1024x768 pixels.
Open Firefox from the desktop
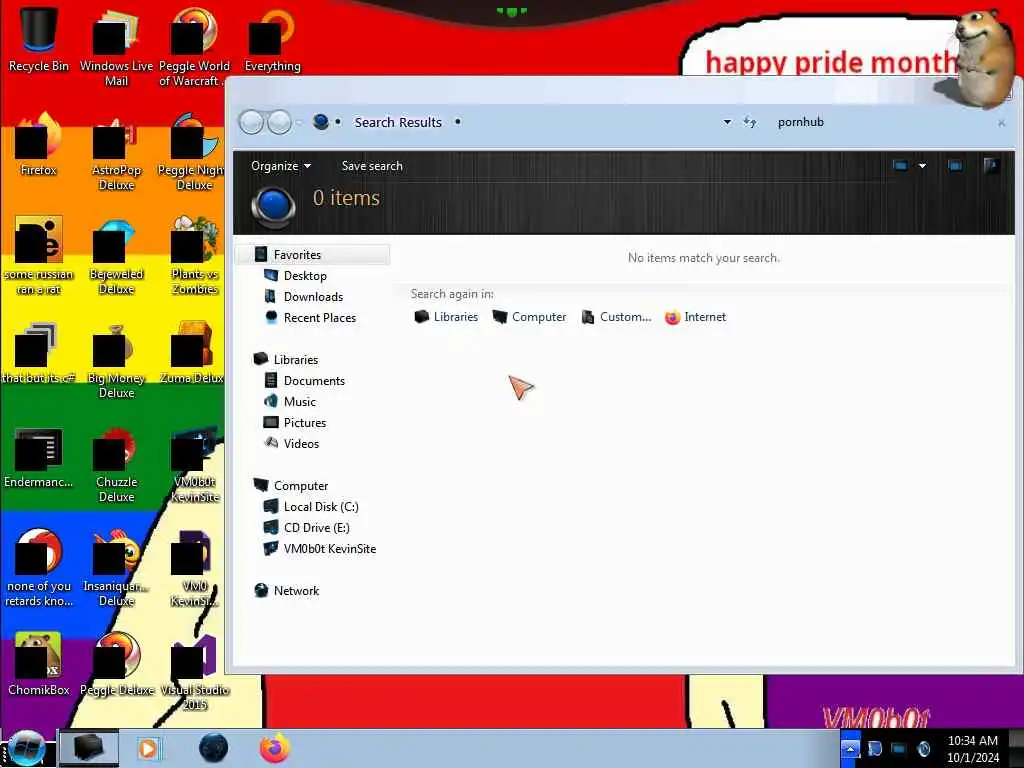[39, 145]
